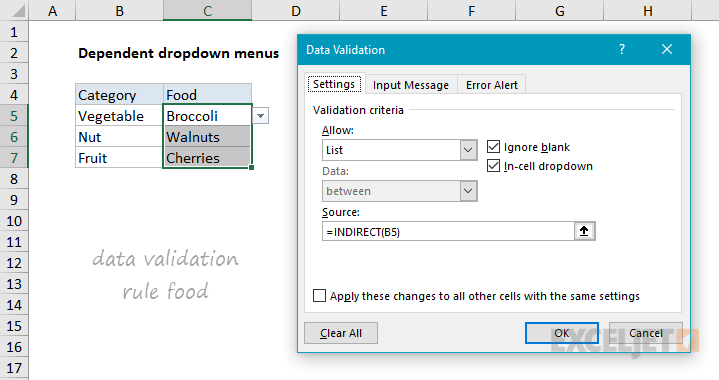This screenshot has width=719, height=380.
Task: Switch to the Input Message tab
Action: coord(411,85)
